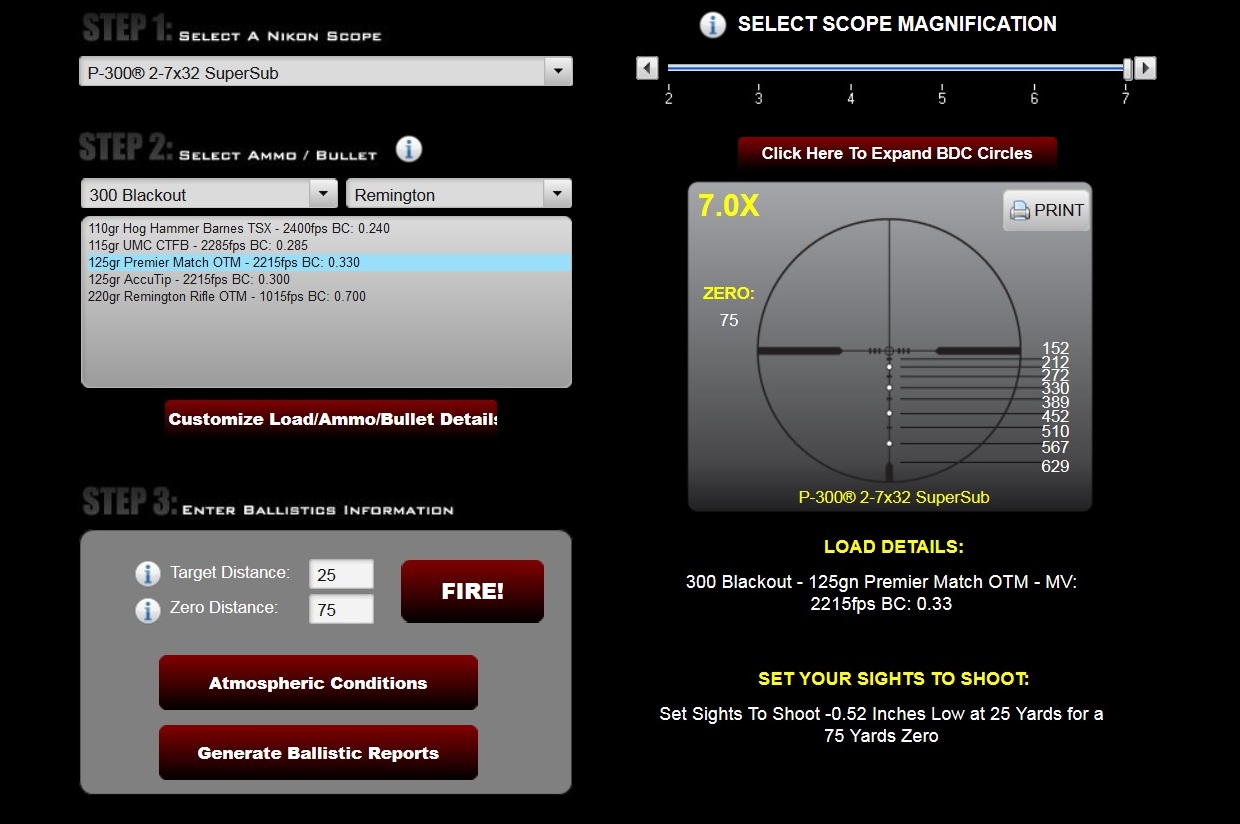1240x824 pixels.
Task: Choose 125gr AccuTip ammo entry
Action: coord(189,280)
